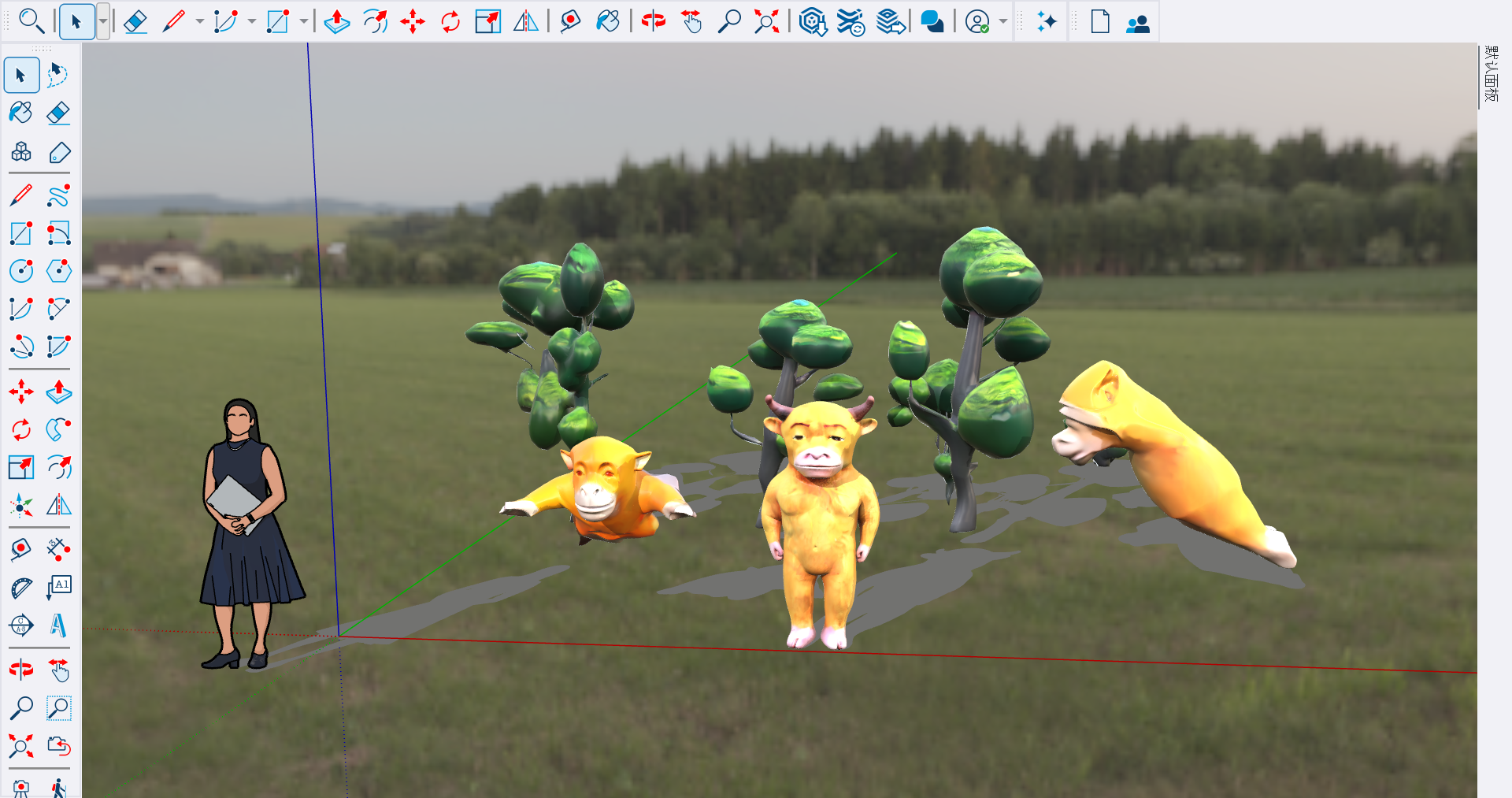Screen dimensions: 1512x798
Task: Select the Protractor tool
Action: click(x=21, y=588)
